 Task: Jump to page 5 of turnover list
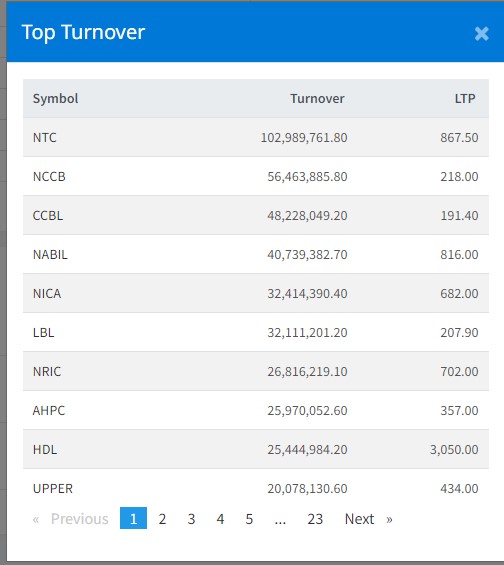point(249,519)
